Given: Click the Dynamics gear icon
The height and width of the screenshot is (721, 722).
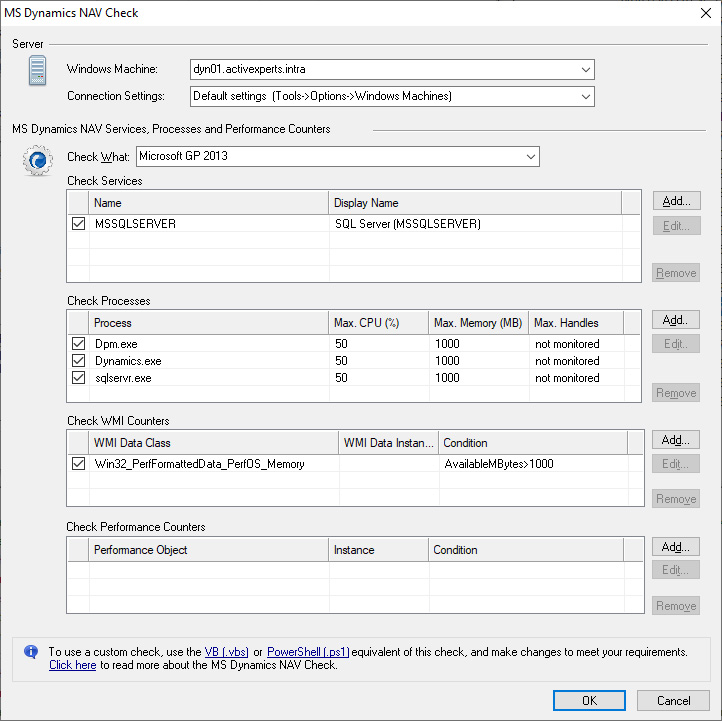Looking at the screenshot, I should [37, 160].
